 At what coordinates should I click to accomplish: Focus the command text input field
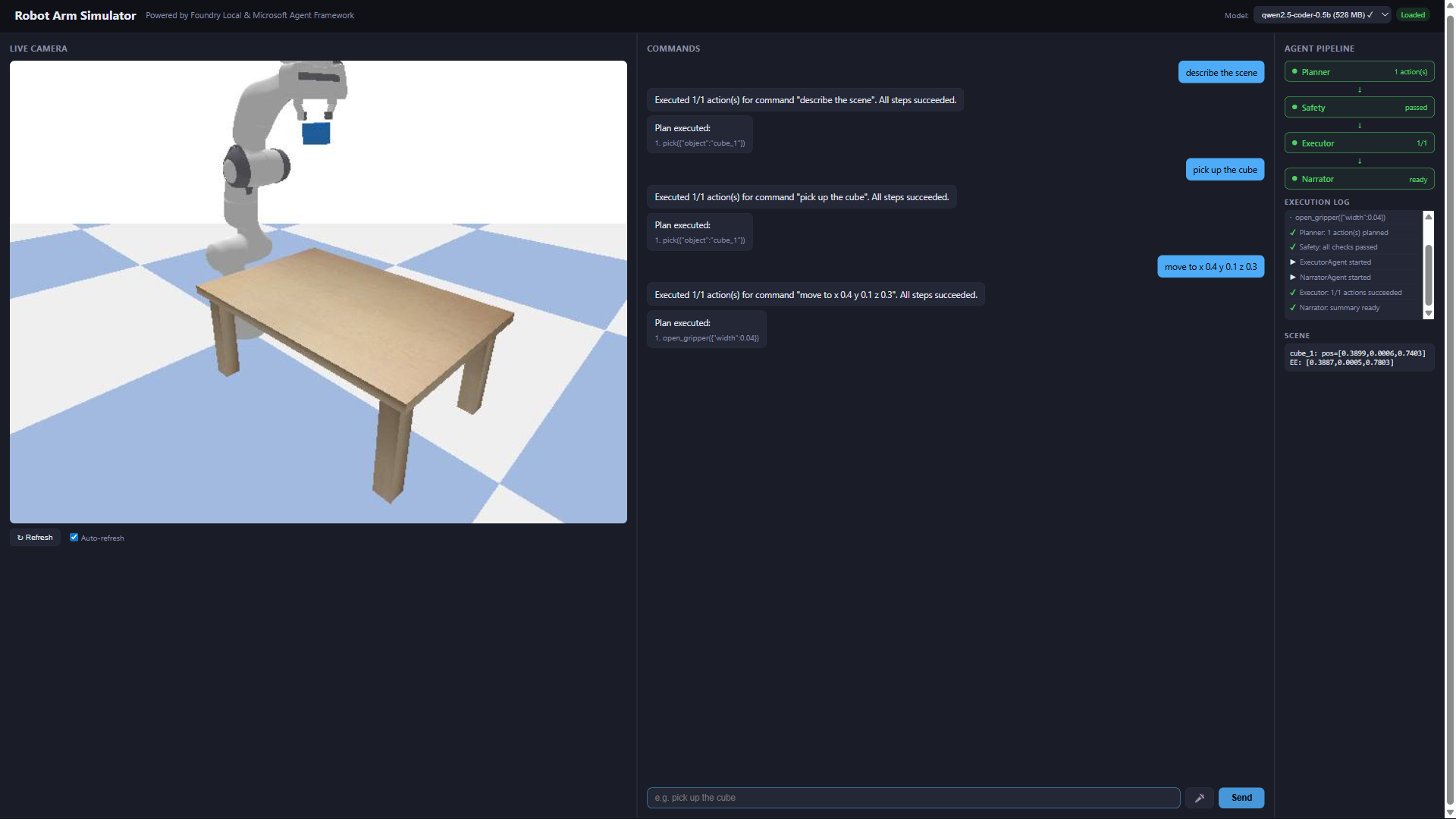913,798
